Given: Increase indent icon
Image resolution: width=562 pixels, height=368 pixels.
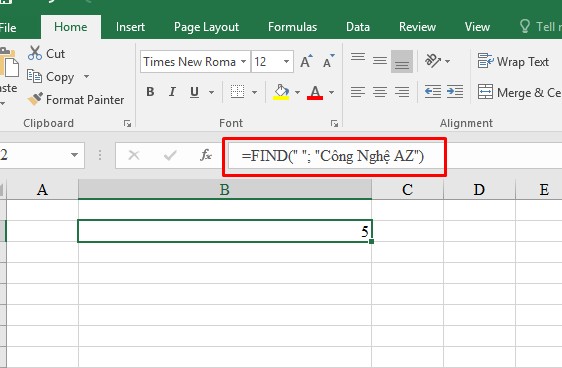Looking at the screenshot, I should click(455, 92).
